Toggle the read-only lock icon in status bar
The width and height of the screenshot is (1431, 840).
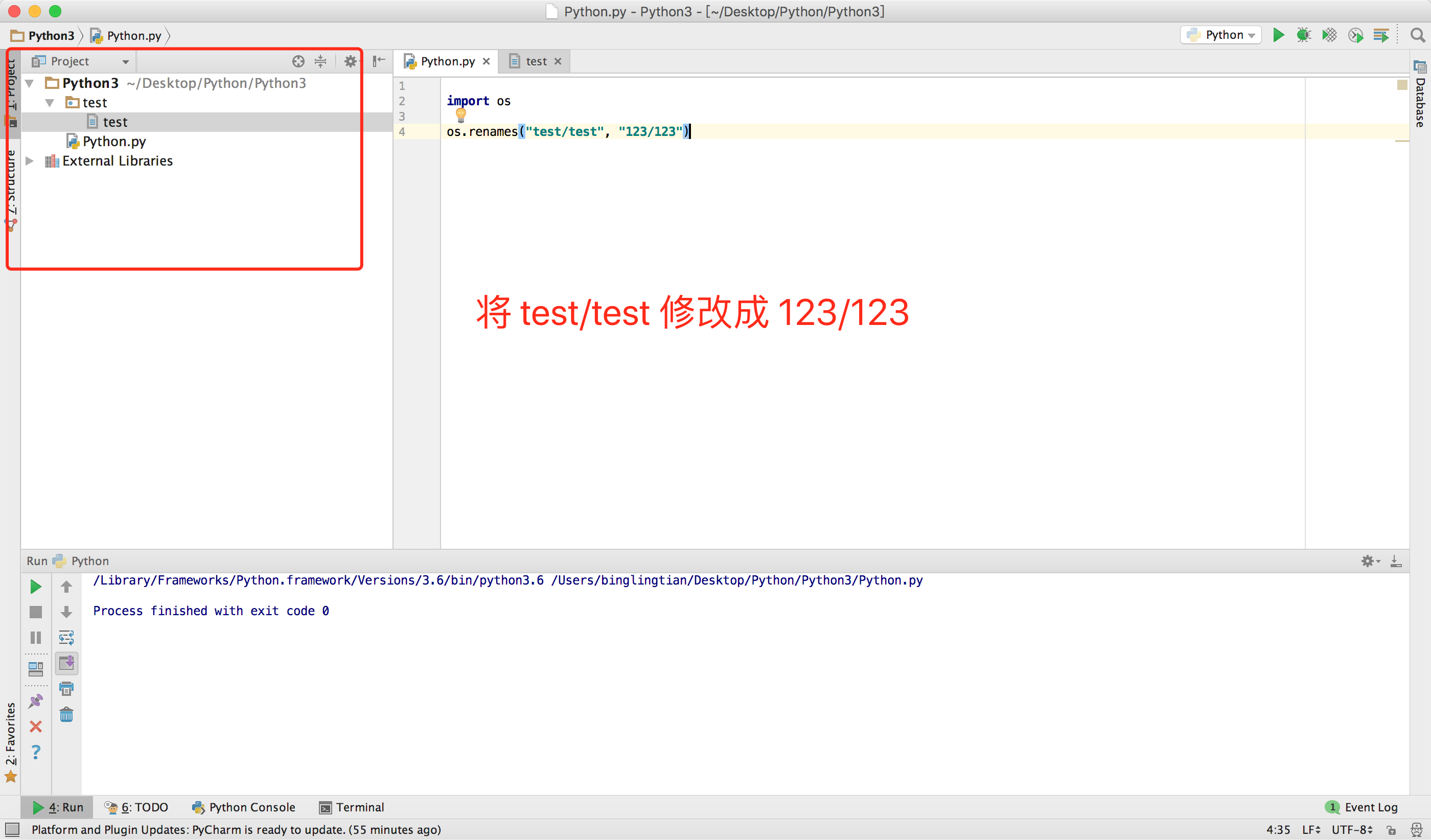point(1391,830)
